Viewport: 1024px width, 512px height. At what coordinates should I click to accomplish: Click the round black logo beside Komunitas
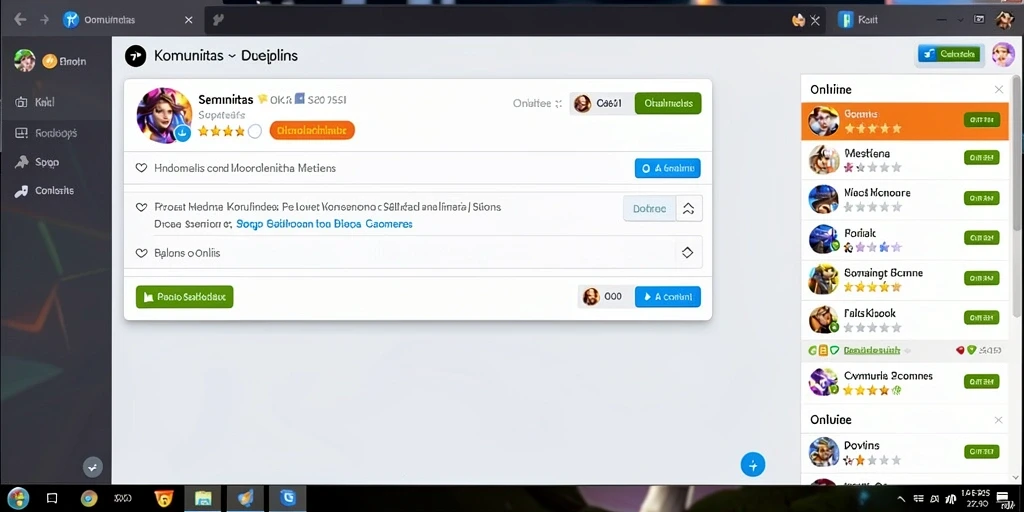[135, 56]
